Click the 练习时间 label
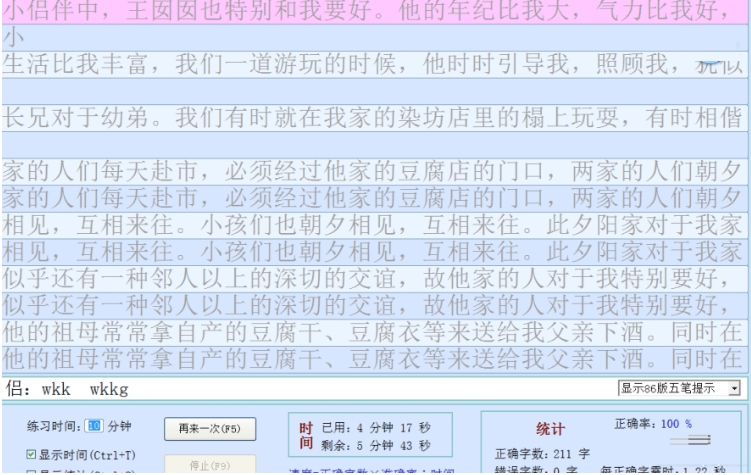The height and width of the screenshot is (475, 751). [x=53, y=426]
